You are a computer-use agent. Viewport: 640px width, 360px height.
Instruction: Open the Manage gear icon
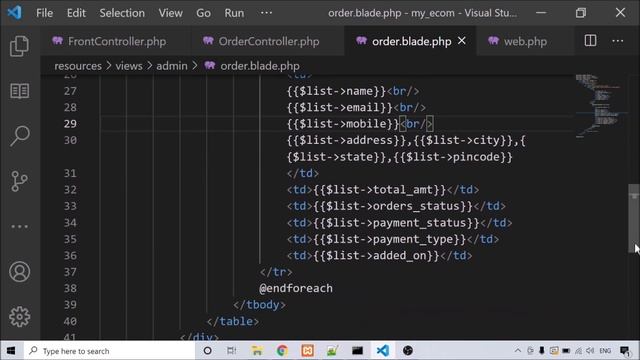click(x=19, y=317)
